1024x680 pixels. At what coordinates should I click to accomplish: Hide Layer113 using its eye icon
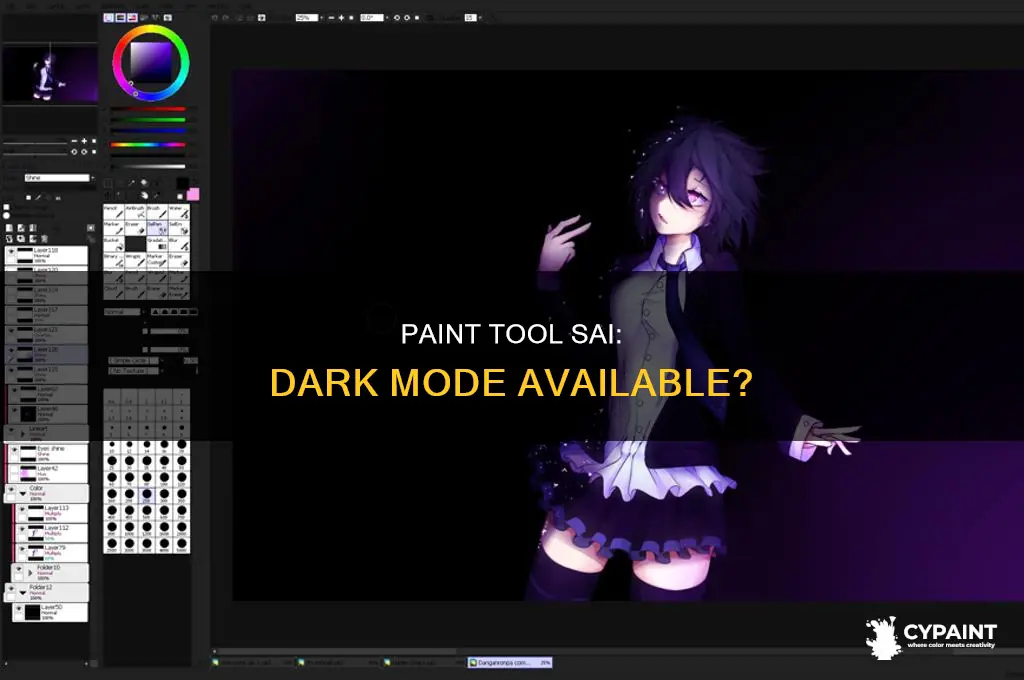point(22,510)
